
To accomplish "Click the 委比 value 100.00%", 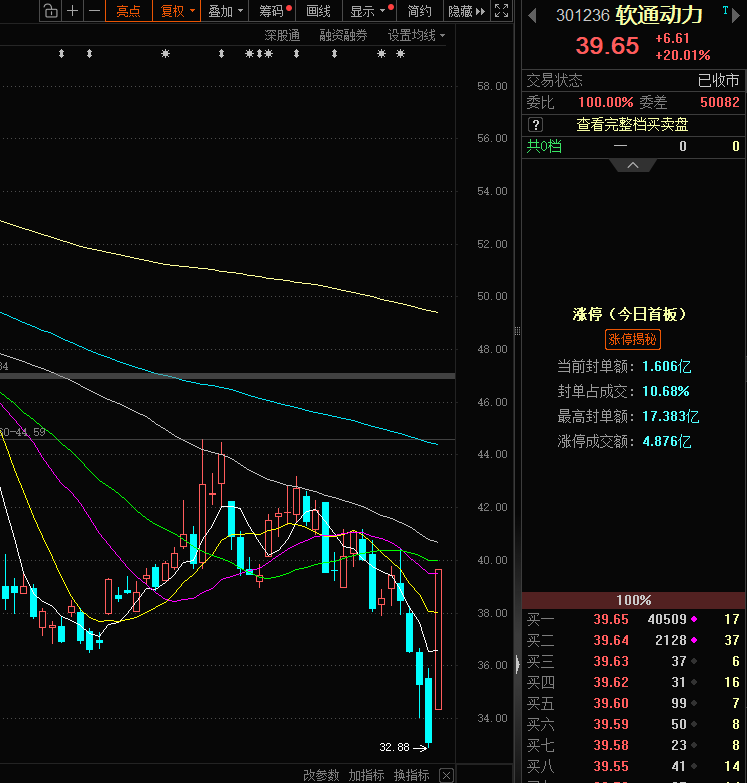I will point(606,102).
